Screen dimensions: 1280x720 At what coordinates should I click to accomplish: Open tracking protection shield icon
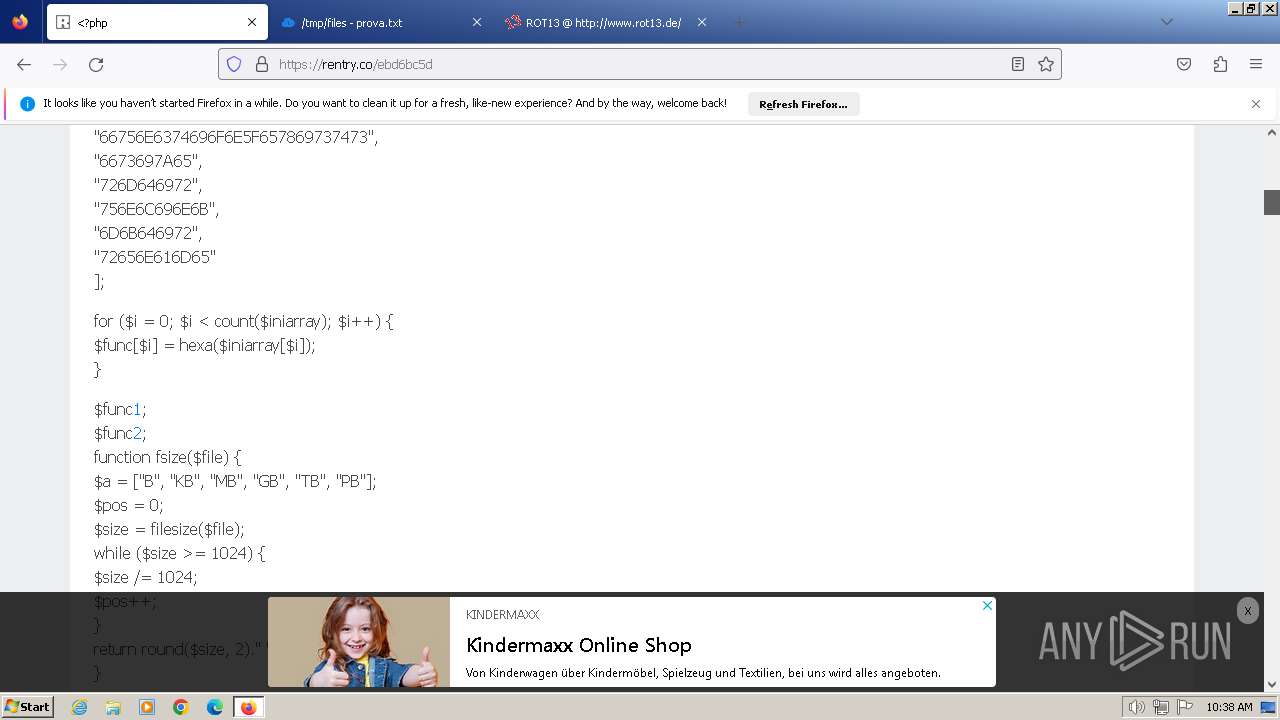pos(234,64)
